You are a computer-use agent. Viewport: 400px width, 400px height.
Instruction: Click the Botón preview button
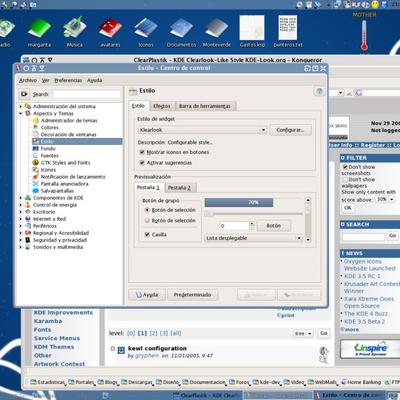pos(274,226)
